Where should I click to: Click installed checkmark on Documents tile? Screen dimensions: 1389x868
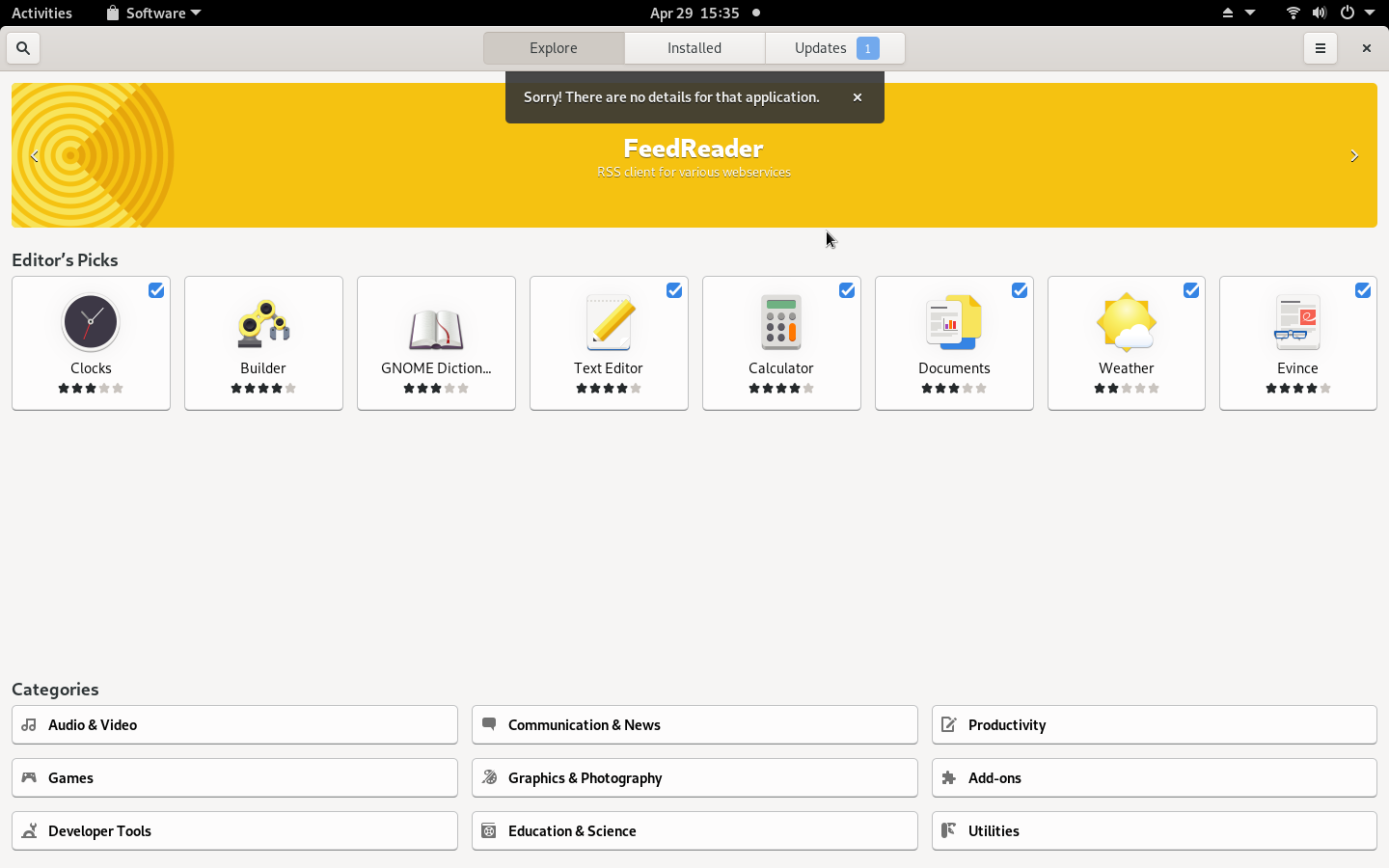pos(1020,290)
